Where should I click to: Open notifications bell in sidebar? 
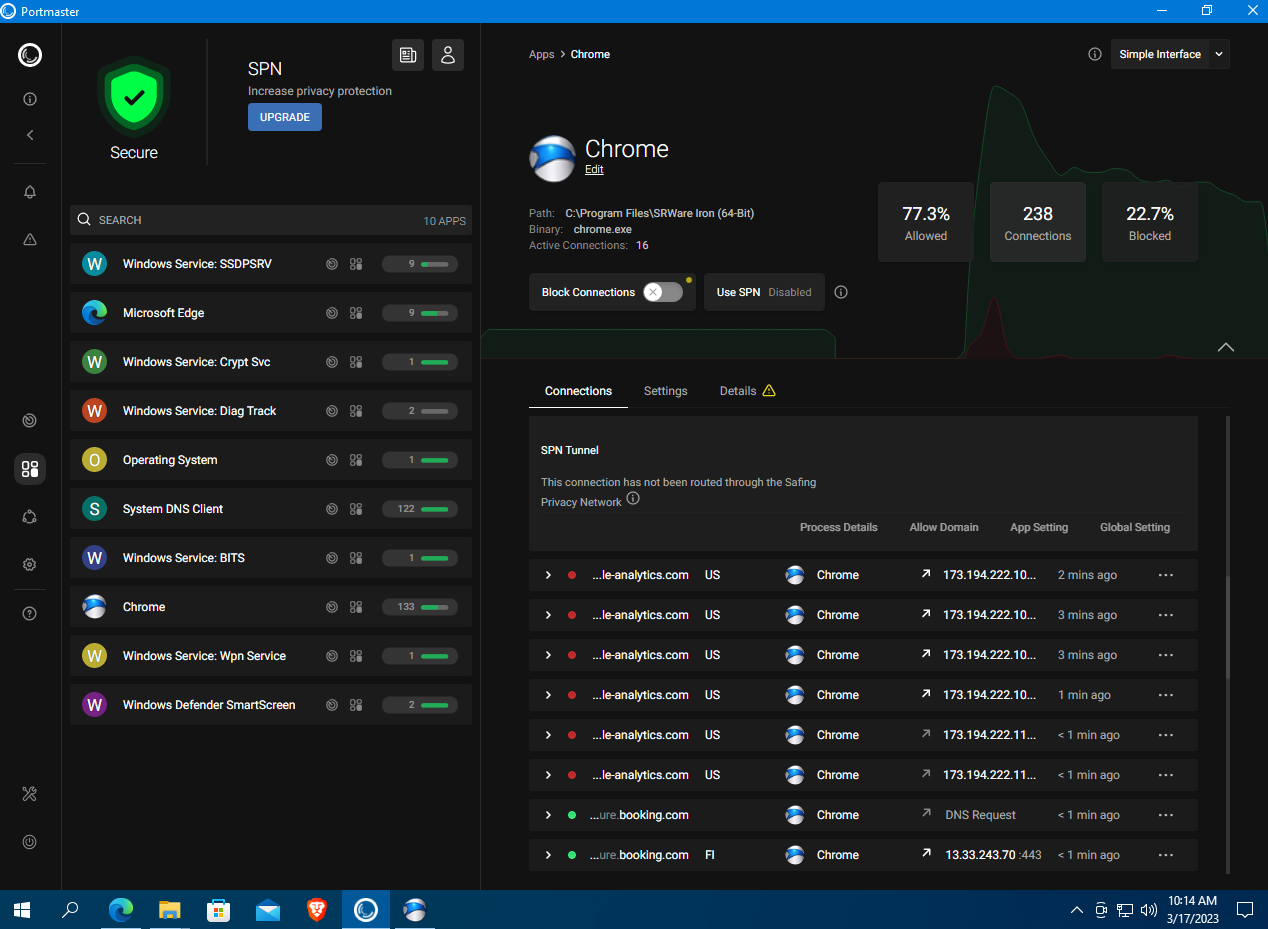click(30, 192)
